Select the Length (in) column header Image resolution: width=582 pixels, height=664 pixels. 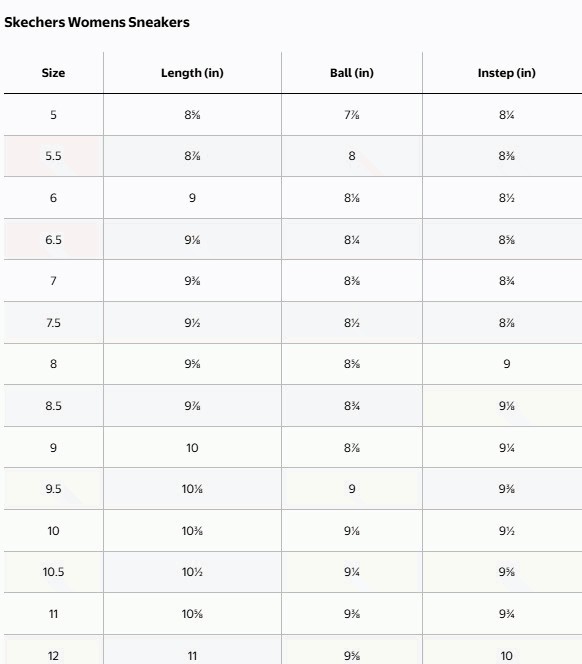[192, 73]
